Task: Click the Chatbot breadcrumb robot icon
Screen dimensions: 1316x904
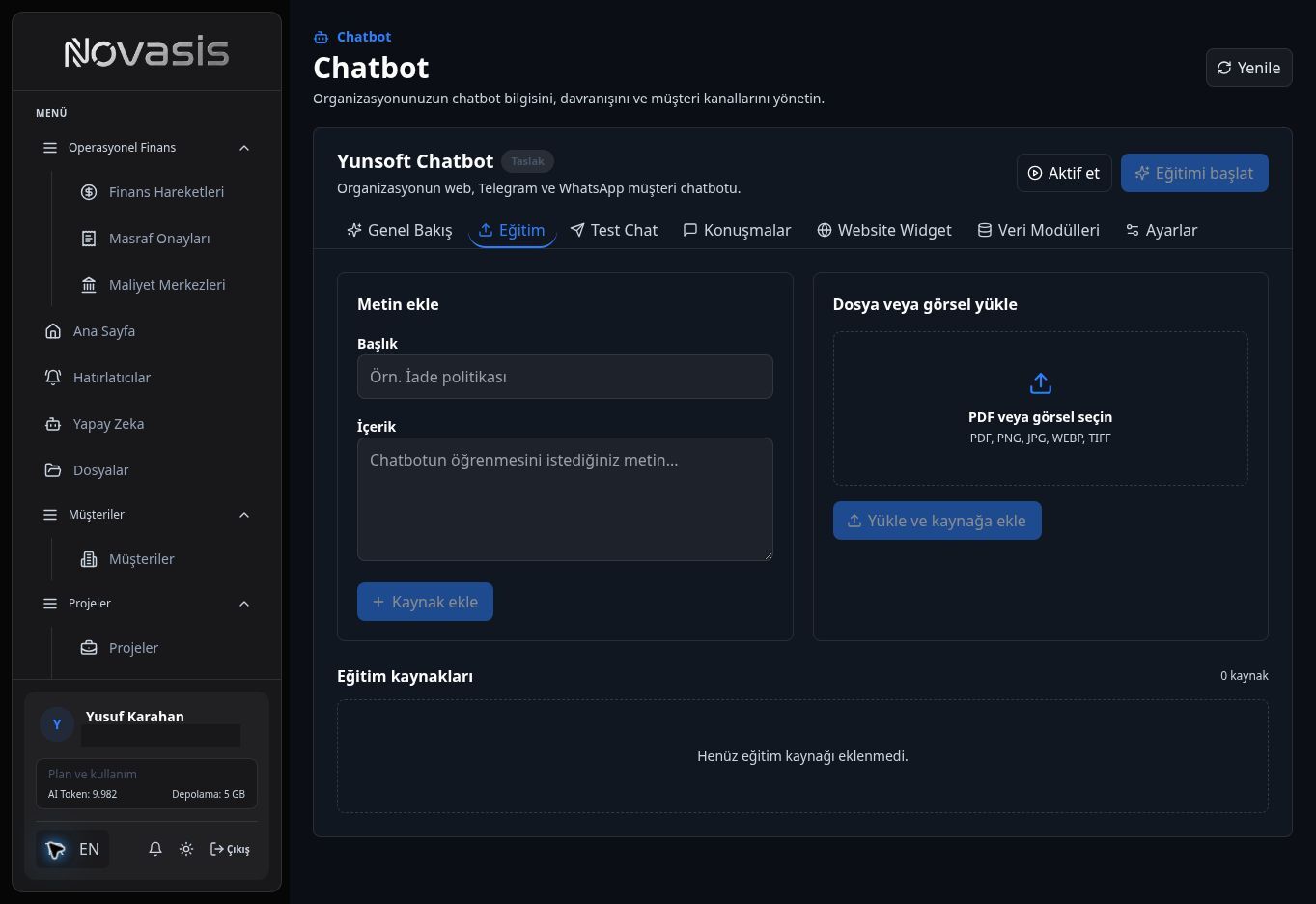Action: [x=321, y=38]
